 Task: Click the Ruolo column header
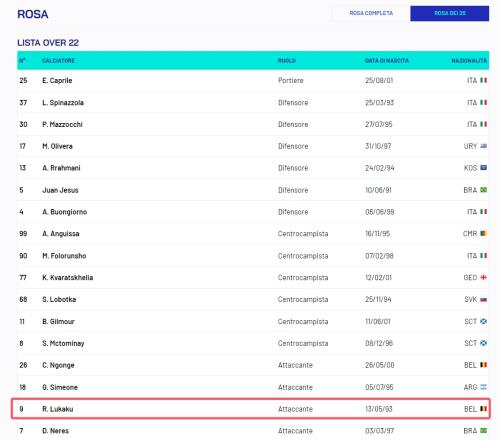pyautogui.click(x=287, y=60)
